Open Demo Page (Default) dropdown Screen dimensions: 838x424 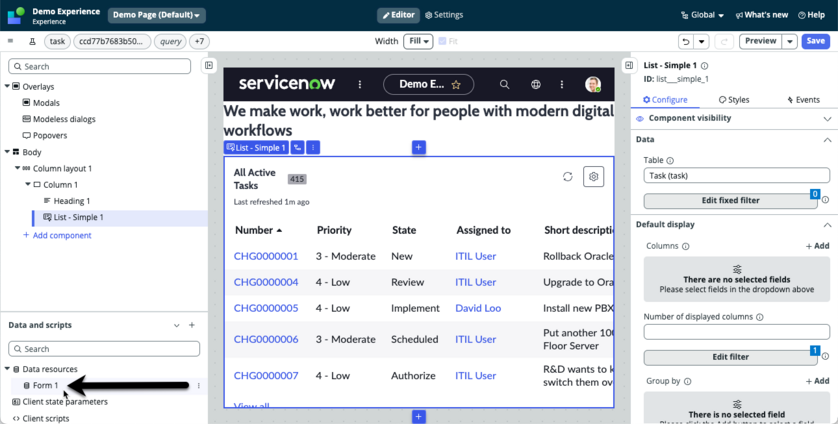[157, 15]
